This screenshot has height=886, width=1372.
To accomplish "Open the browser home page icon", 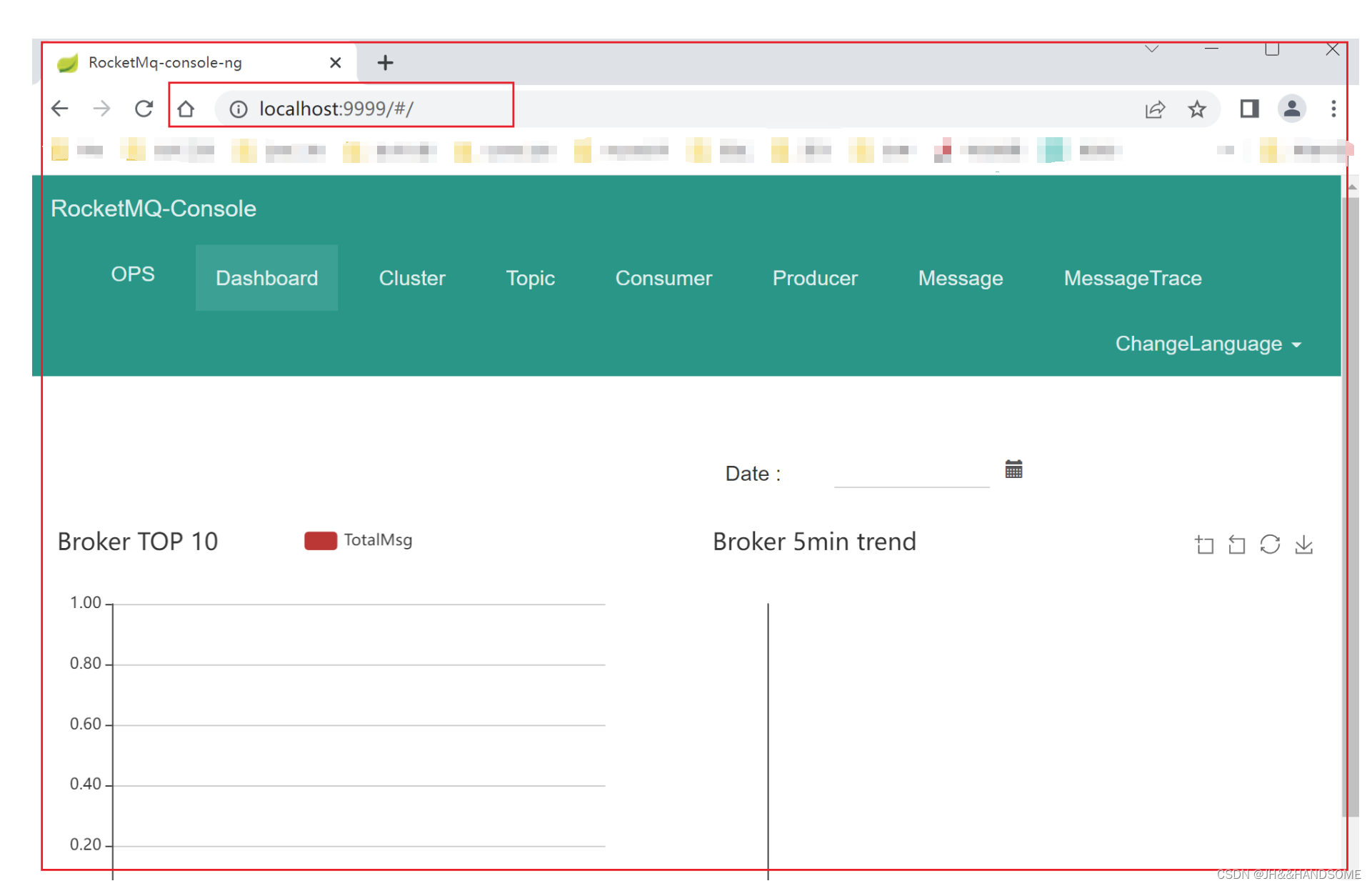I will (186, 109).
